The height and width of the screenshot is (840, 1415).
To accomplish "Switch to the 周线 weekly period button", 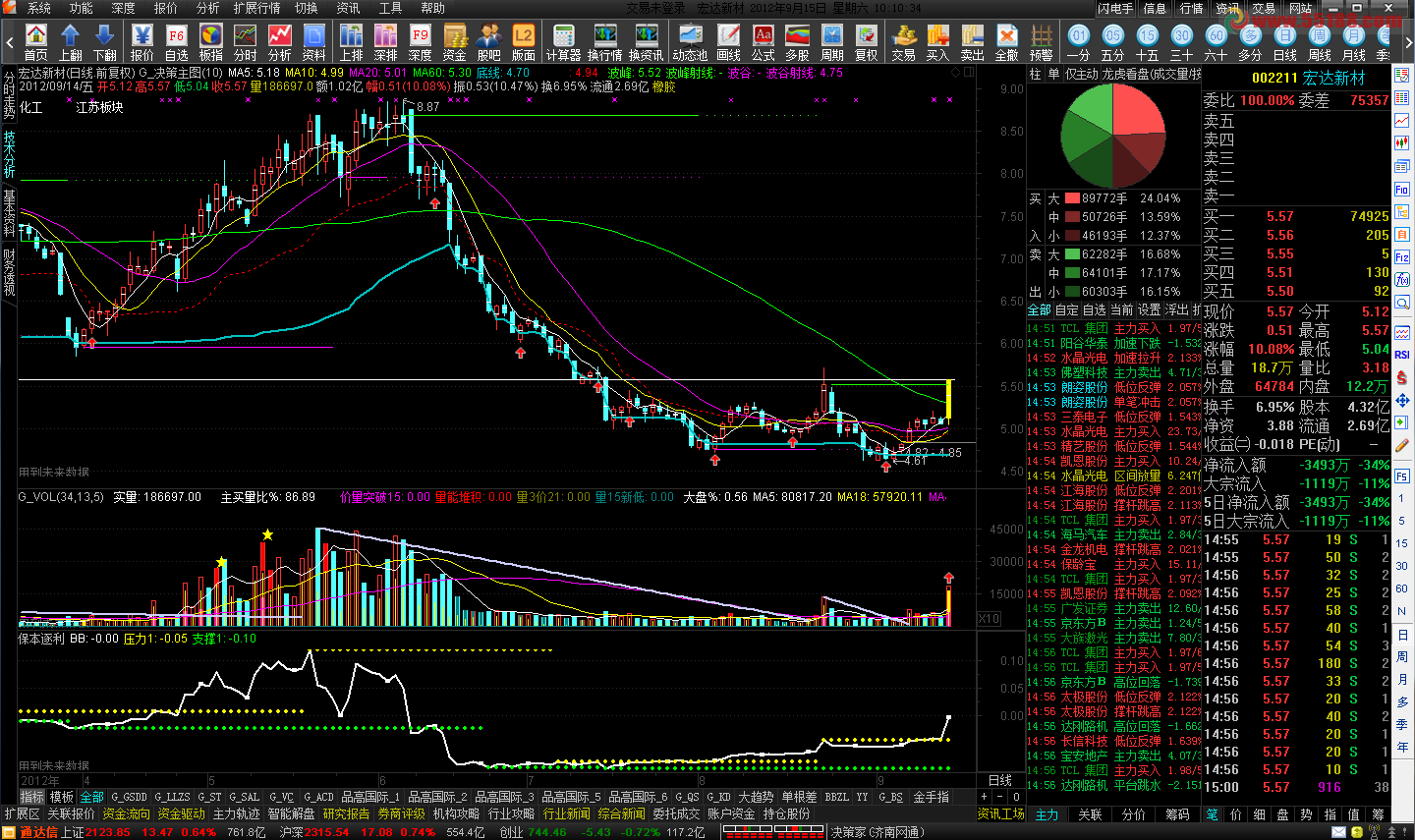I will [1320, 43].
